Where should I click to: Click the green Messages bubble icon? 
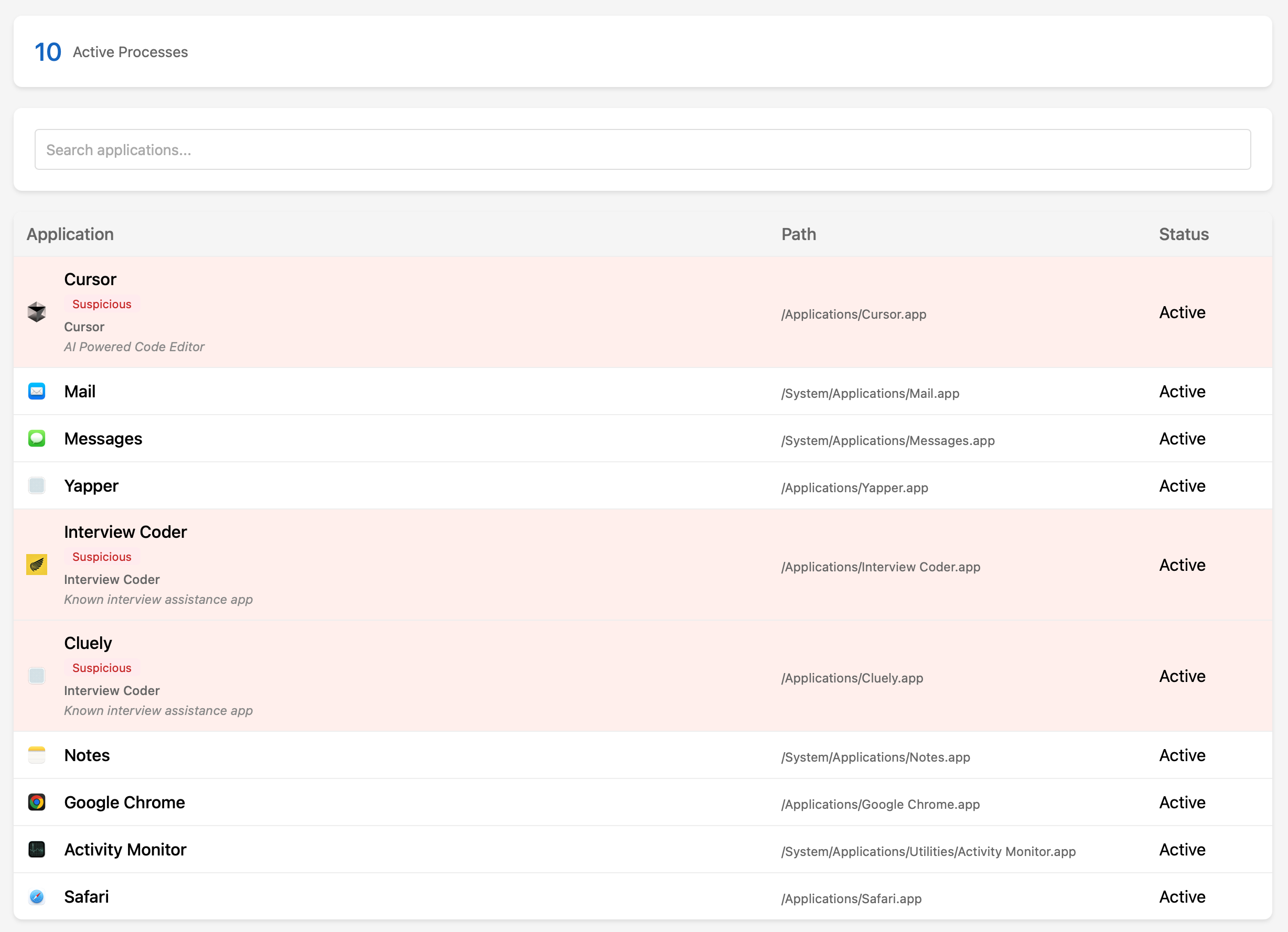pos(36,438)
